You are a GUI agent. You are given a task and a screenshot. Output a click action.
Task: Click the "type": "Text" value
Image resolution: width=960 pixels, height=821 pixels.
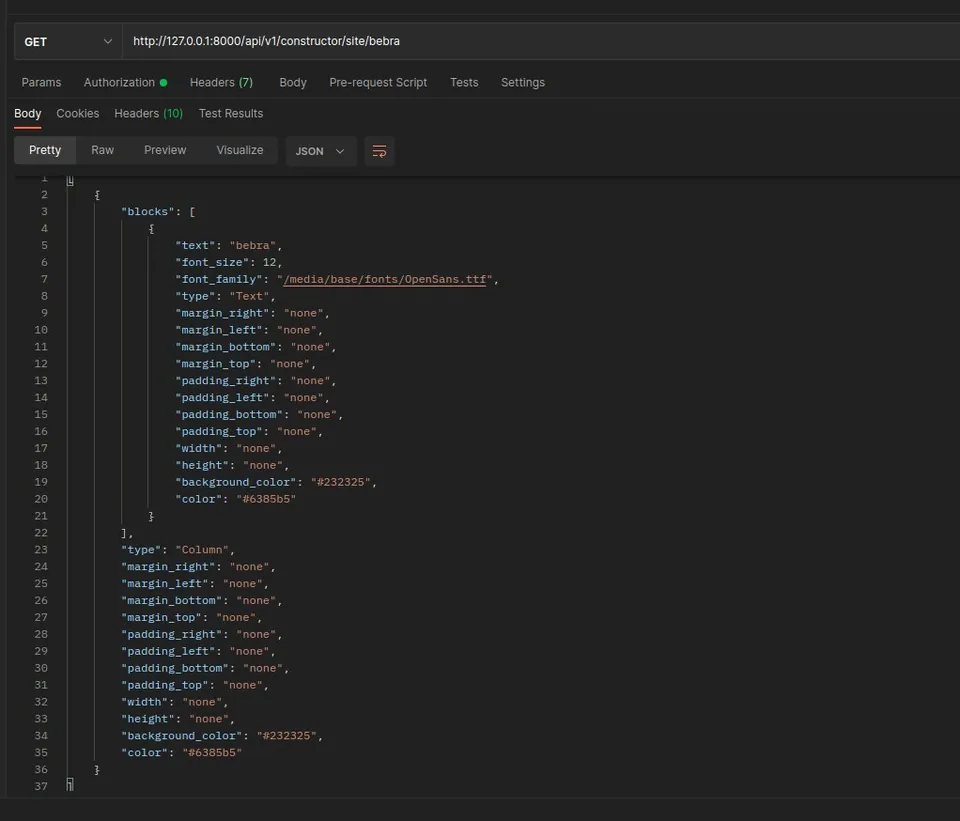click(x=250, y=296)
